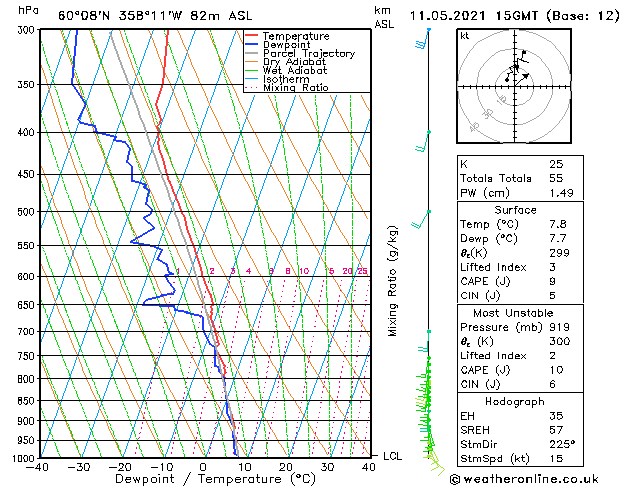Click the 500 hPa pressure axis label
This screenshot has height=486, width=629.
tap(27, 211)
